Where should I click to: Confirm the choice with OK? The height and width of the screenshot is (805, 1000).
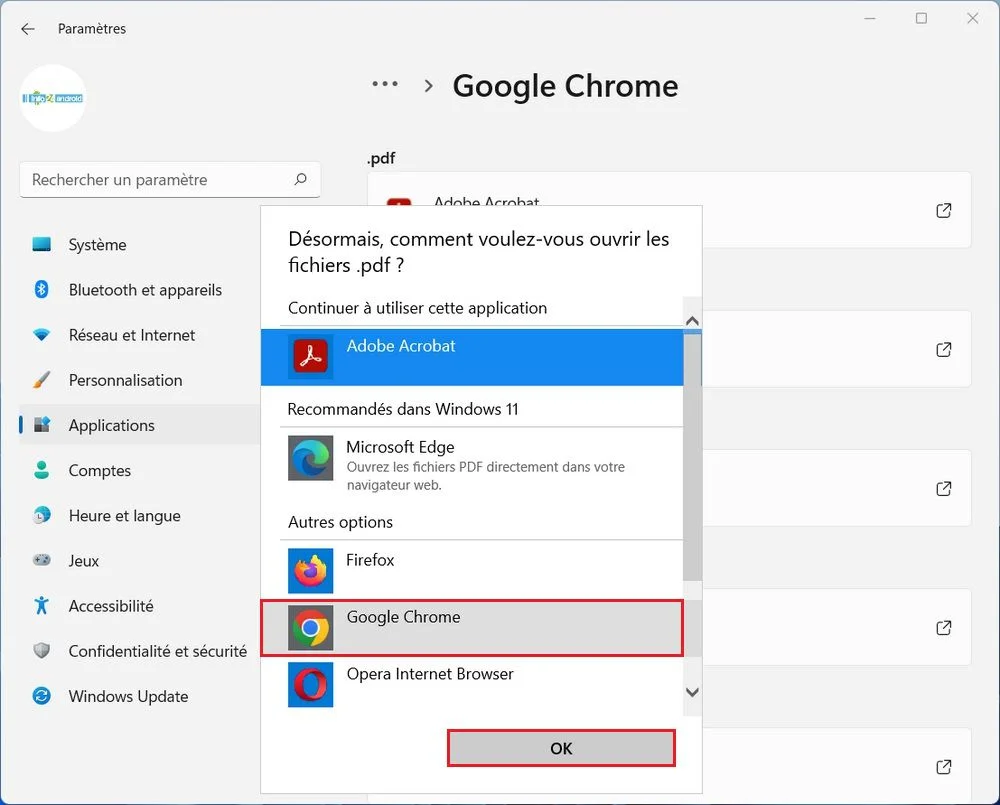click(x=561, y=748)
